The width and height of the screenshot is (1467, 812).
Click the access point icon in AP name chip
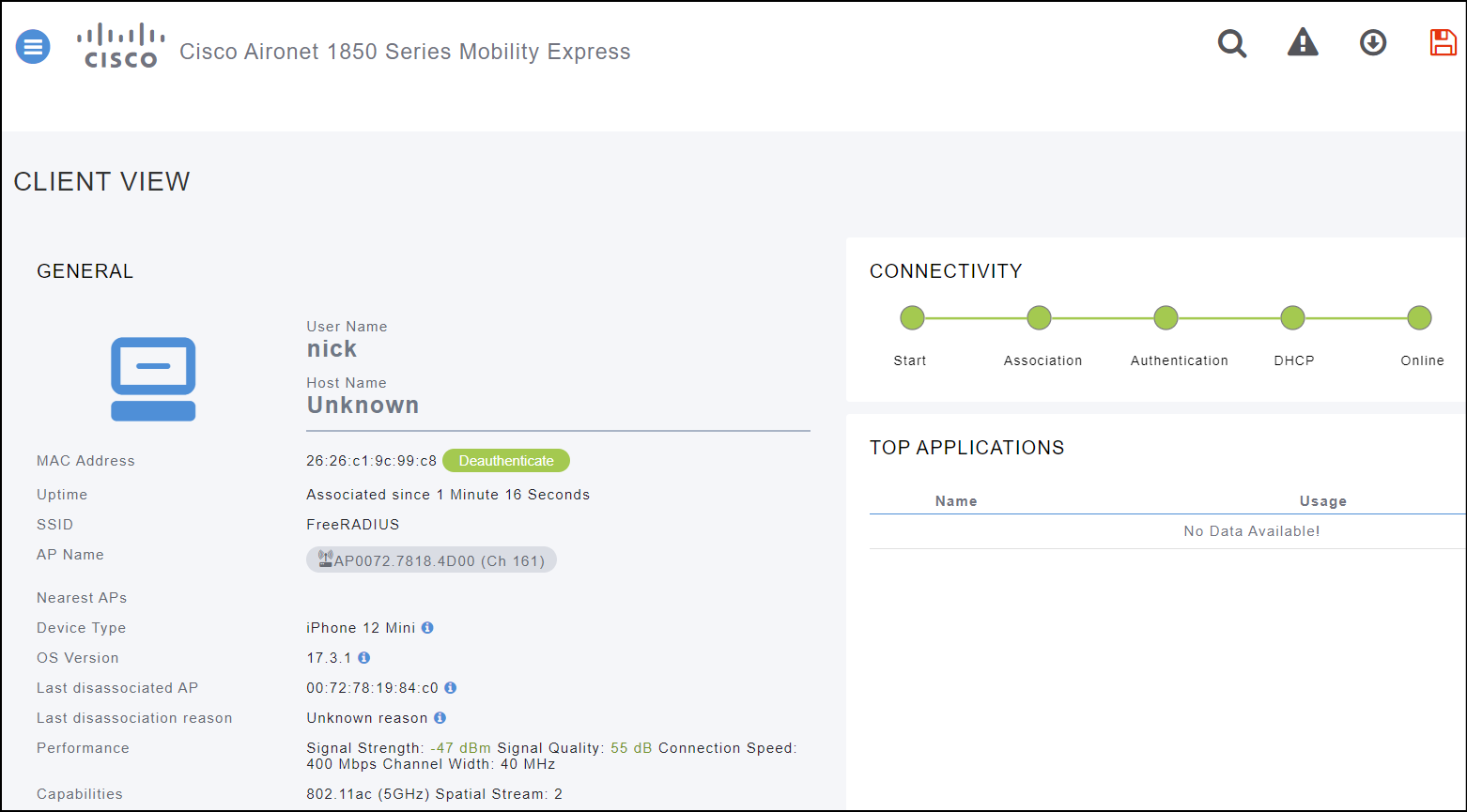tap(325, 559)
